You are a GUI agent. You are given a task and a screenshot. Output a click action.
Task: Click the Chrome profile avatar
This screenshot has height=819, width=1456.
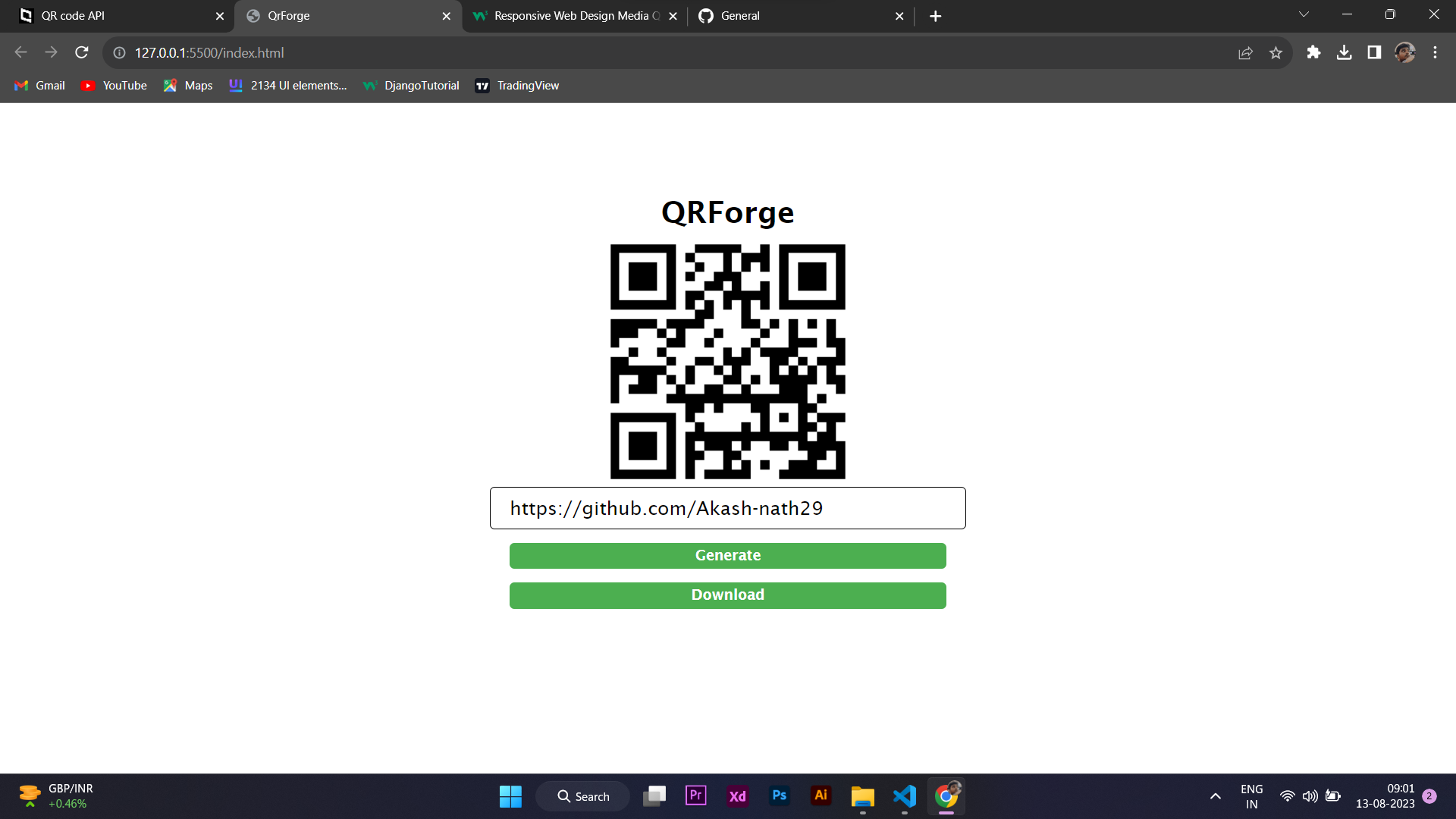[1405, 52]
